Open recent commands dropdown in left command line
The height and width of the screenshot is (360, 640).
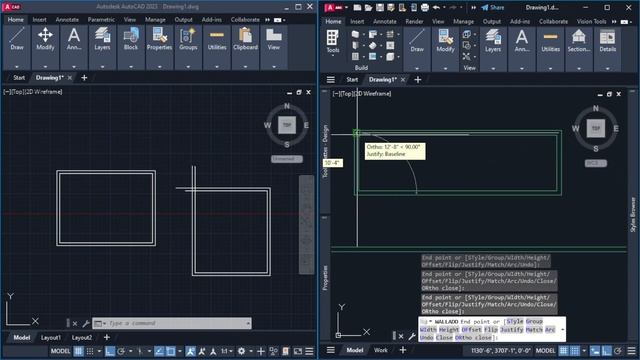(x=99, y=323)
